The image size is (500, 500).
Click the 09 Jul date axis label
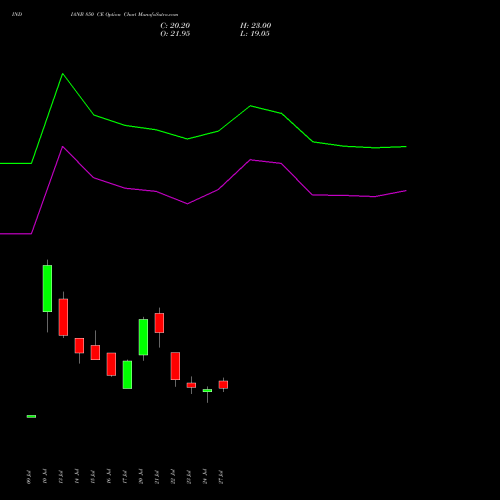29,477
